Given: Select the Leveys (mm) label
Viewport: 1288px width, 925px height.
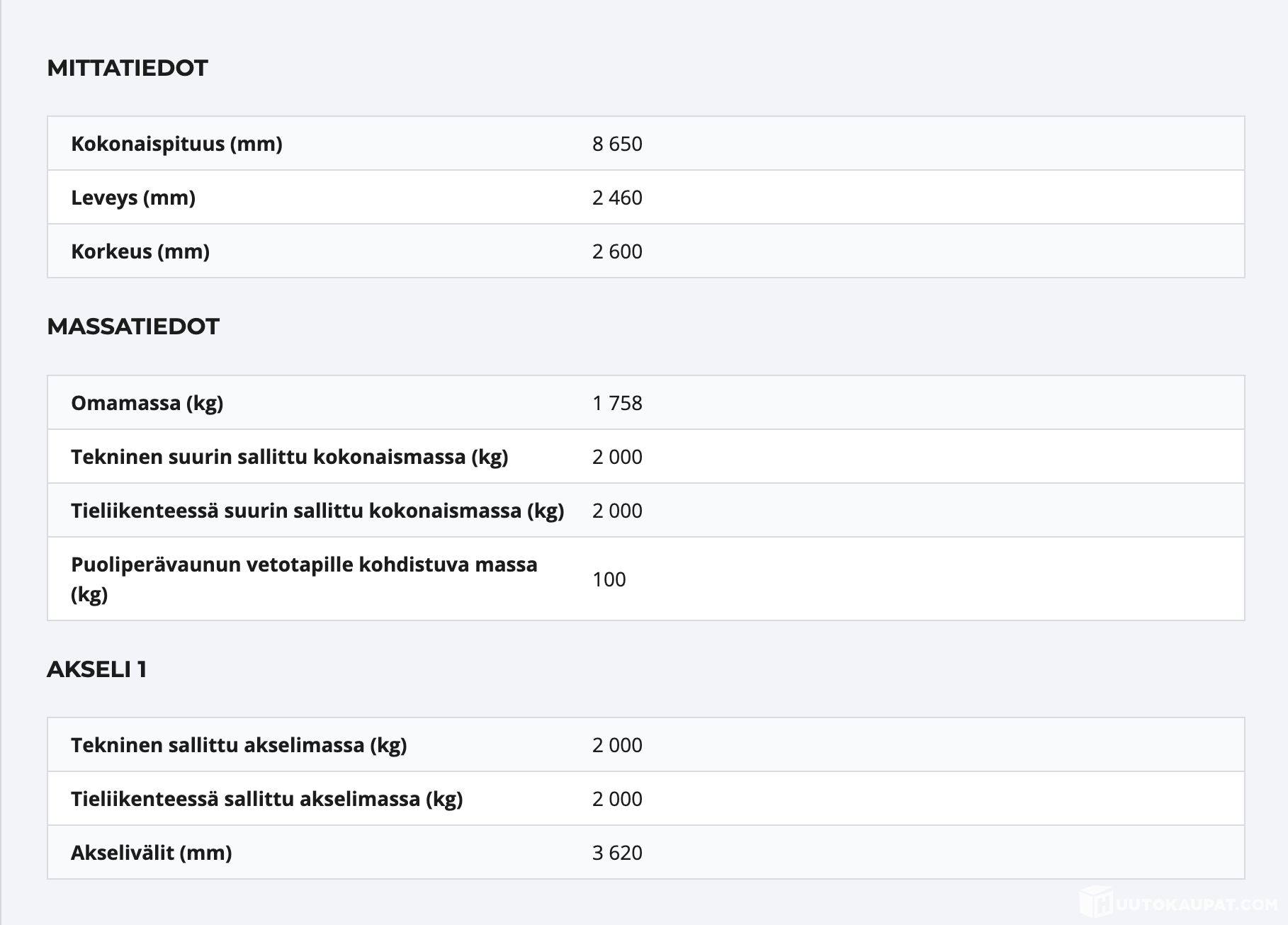Looking at the screenshot, I should [x=133, y=198].
